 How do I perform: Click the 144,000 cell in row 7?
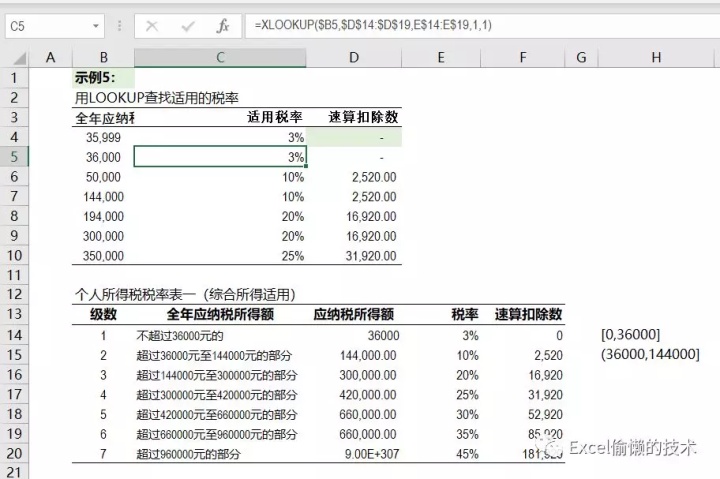(x=103, y=197)
